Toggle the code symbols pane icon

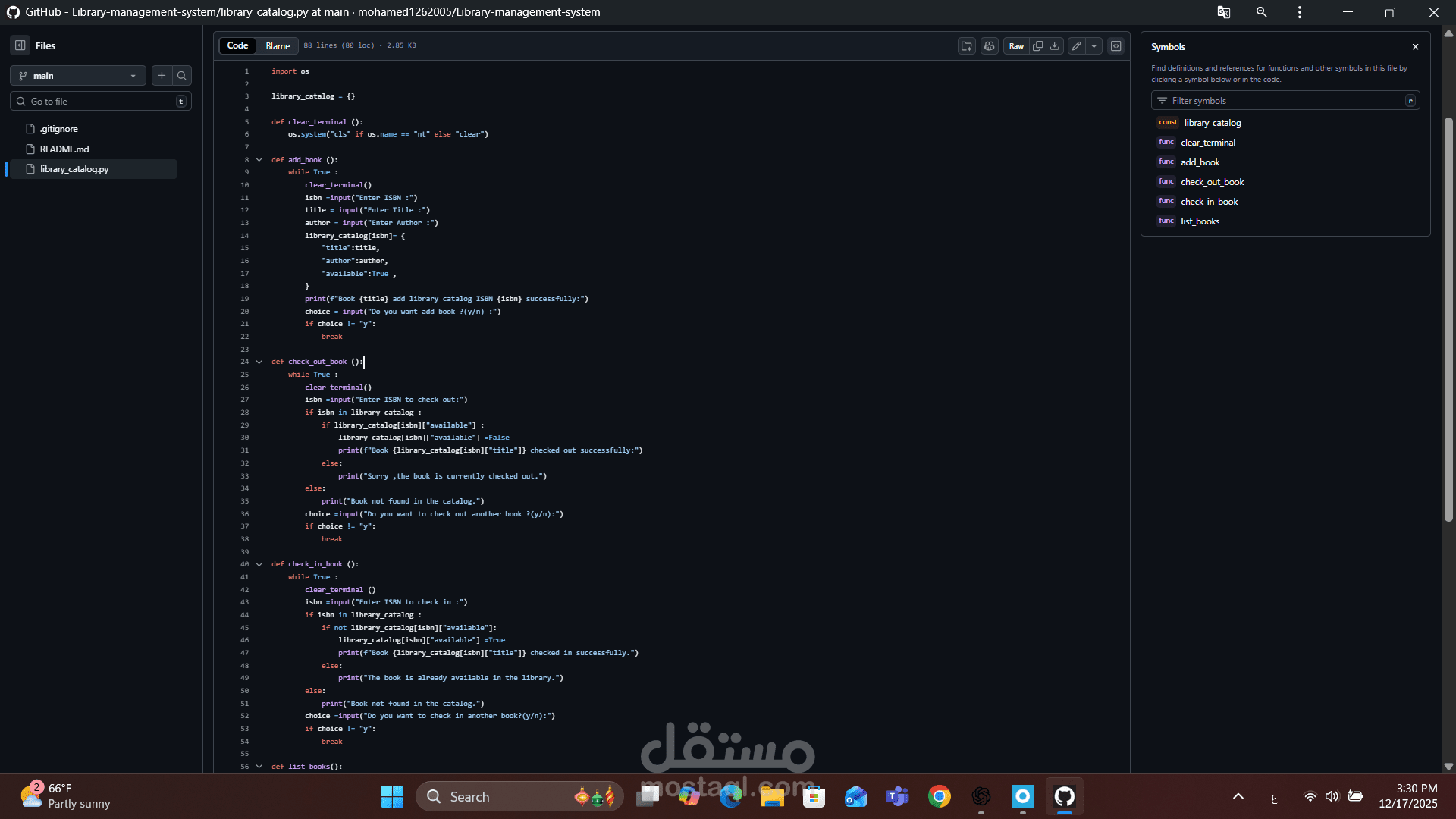pyautogui.click(x=1116, y=46)
